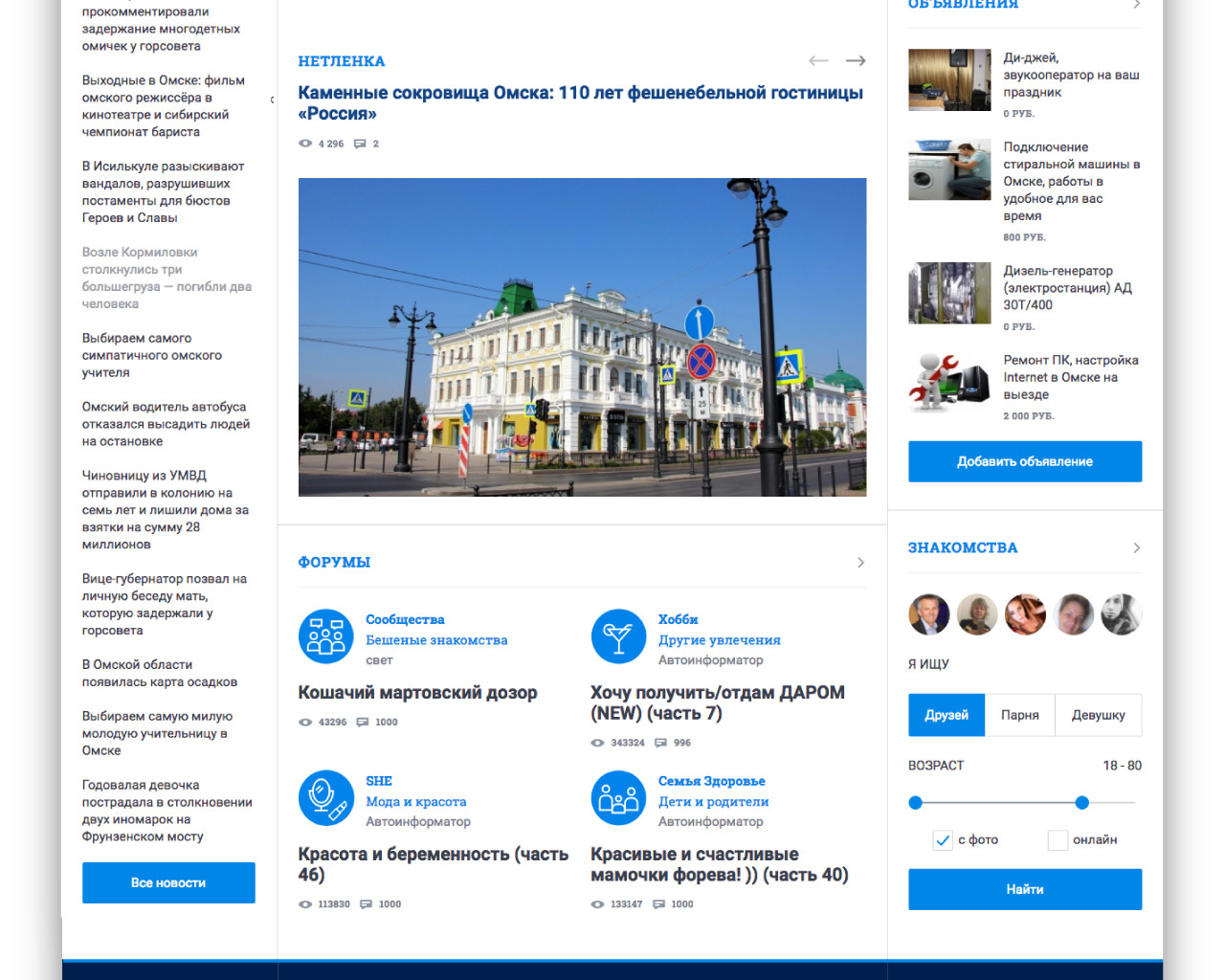Select the Парня search option
This screenshot has width=1225, height=980.
pyautogui.click(x=1020, y=715)
